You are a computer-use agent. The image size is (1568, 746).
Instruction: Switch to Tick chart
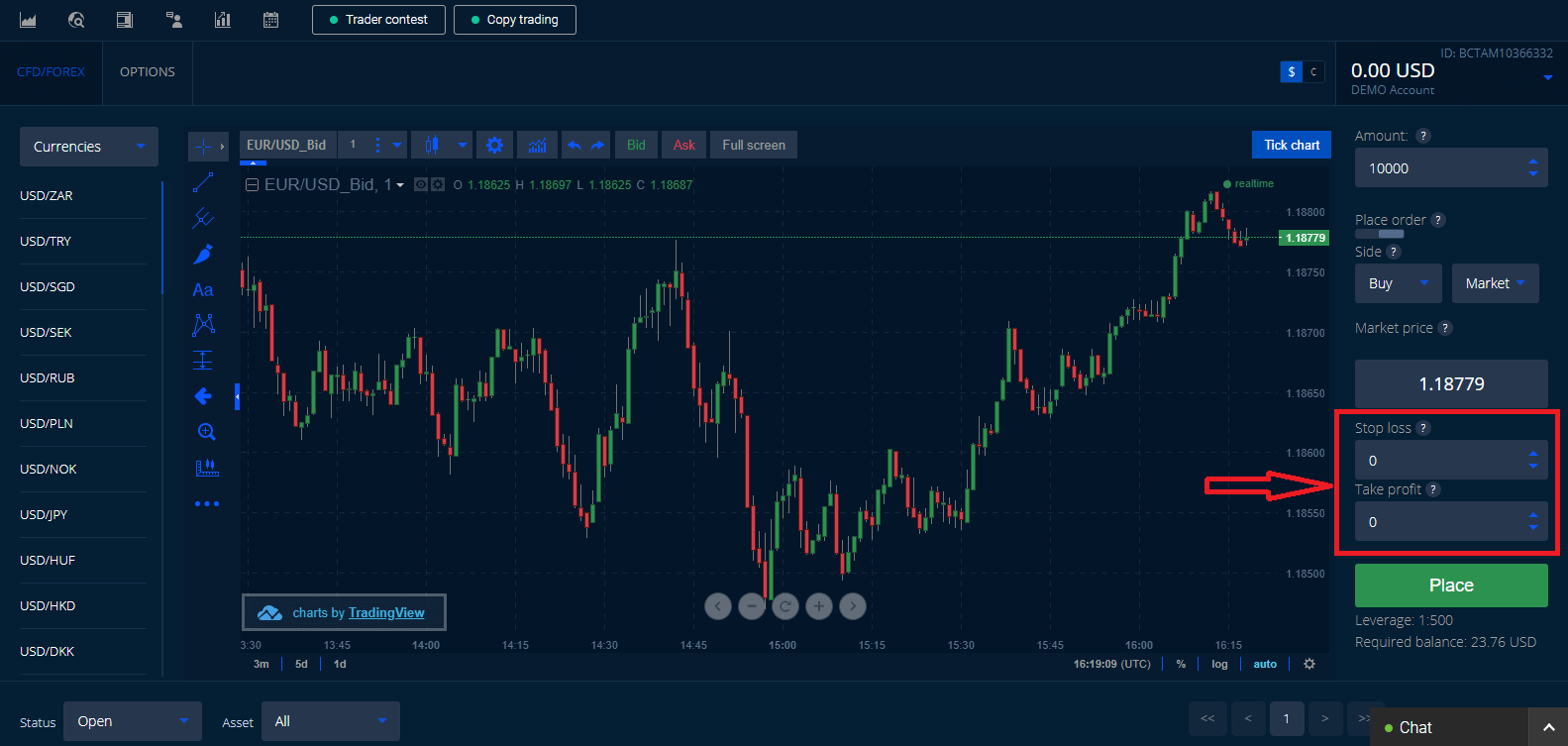coord(1292,145)
